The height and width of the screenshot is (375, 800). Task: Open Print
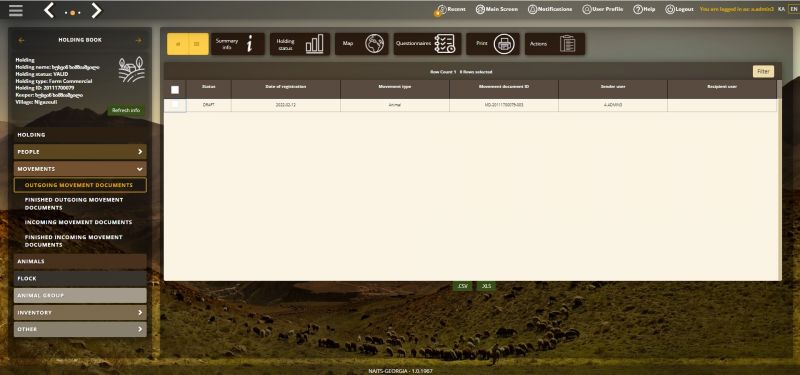pyautogui.click(x=493, y=44)
